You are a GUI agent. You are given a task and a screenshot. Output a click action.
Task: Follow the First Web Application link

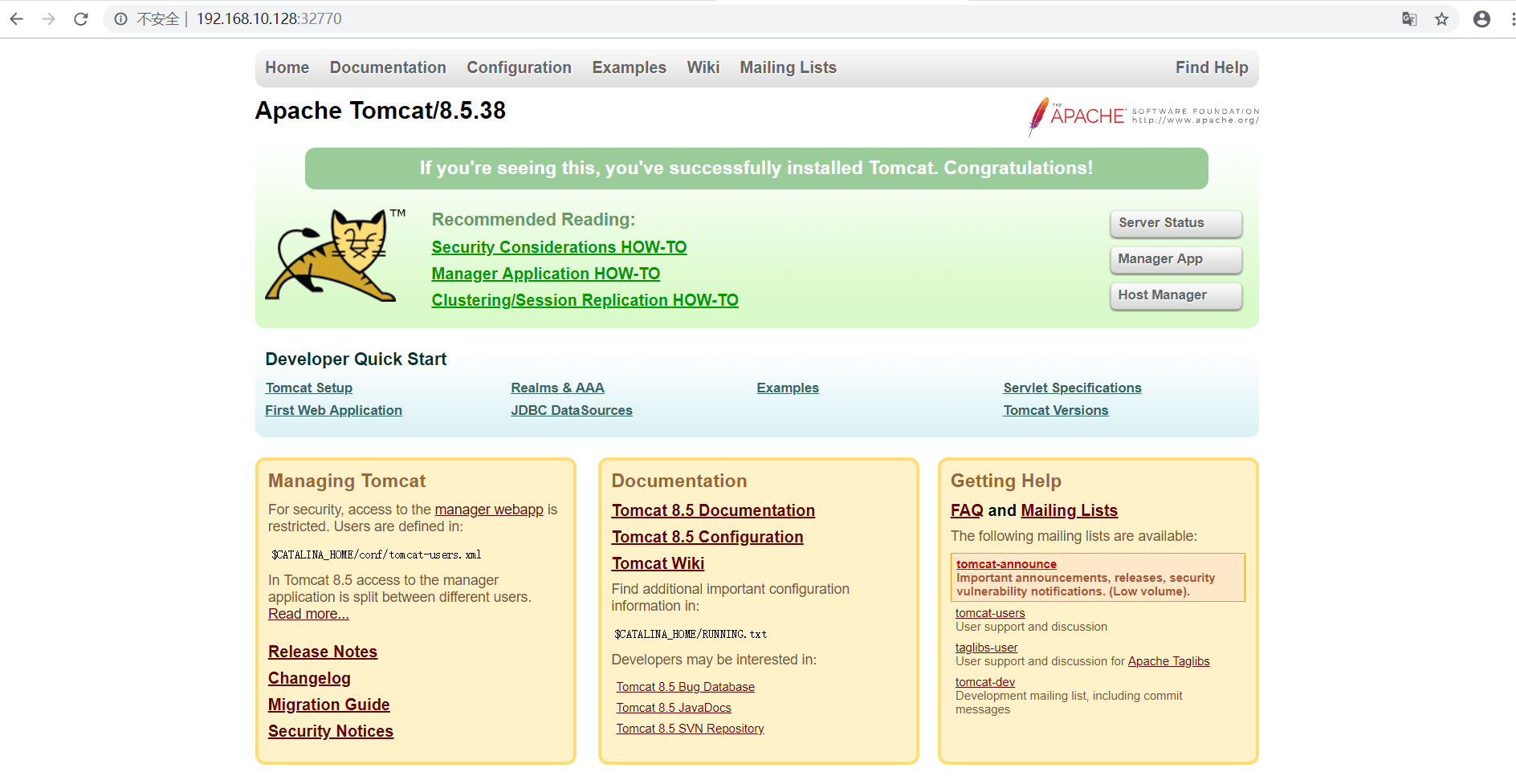[x=334, y=410]
